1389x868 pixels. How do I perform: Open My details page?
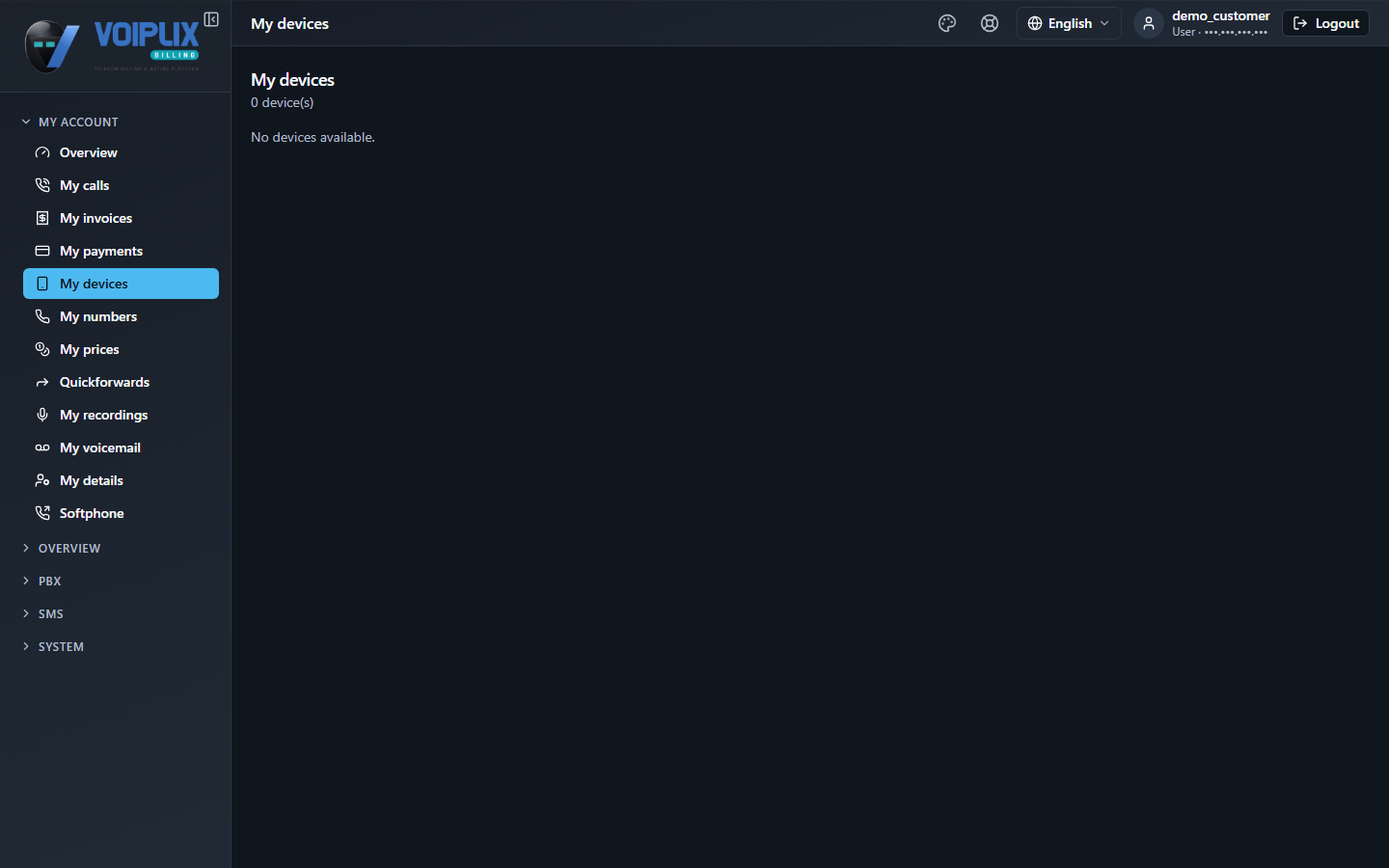pyautogui.click(x=121, y=480)
